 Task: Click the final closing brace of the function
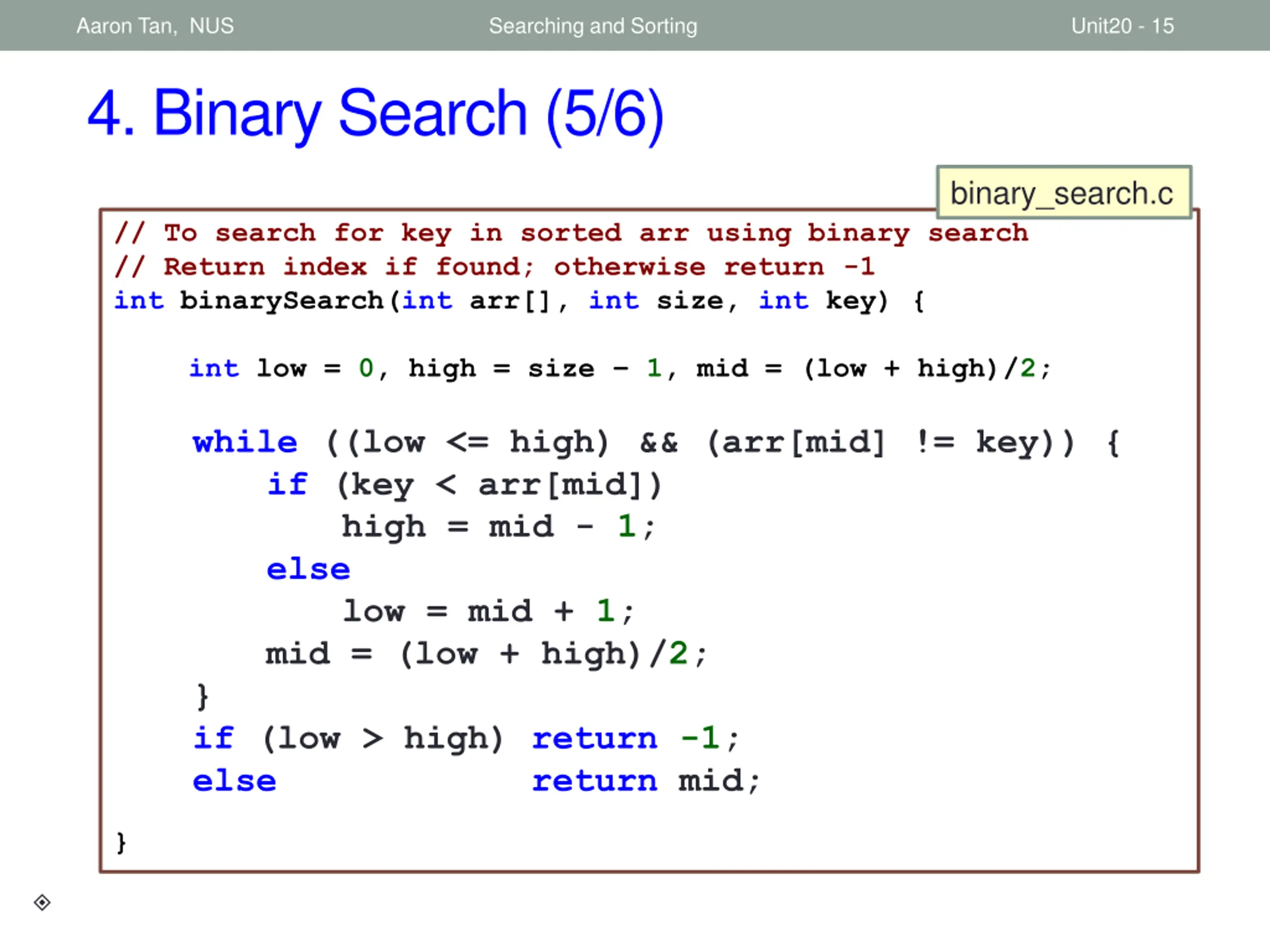tap(121, 842)
